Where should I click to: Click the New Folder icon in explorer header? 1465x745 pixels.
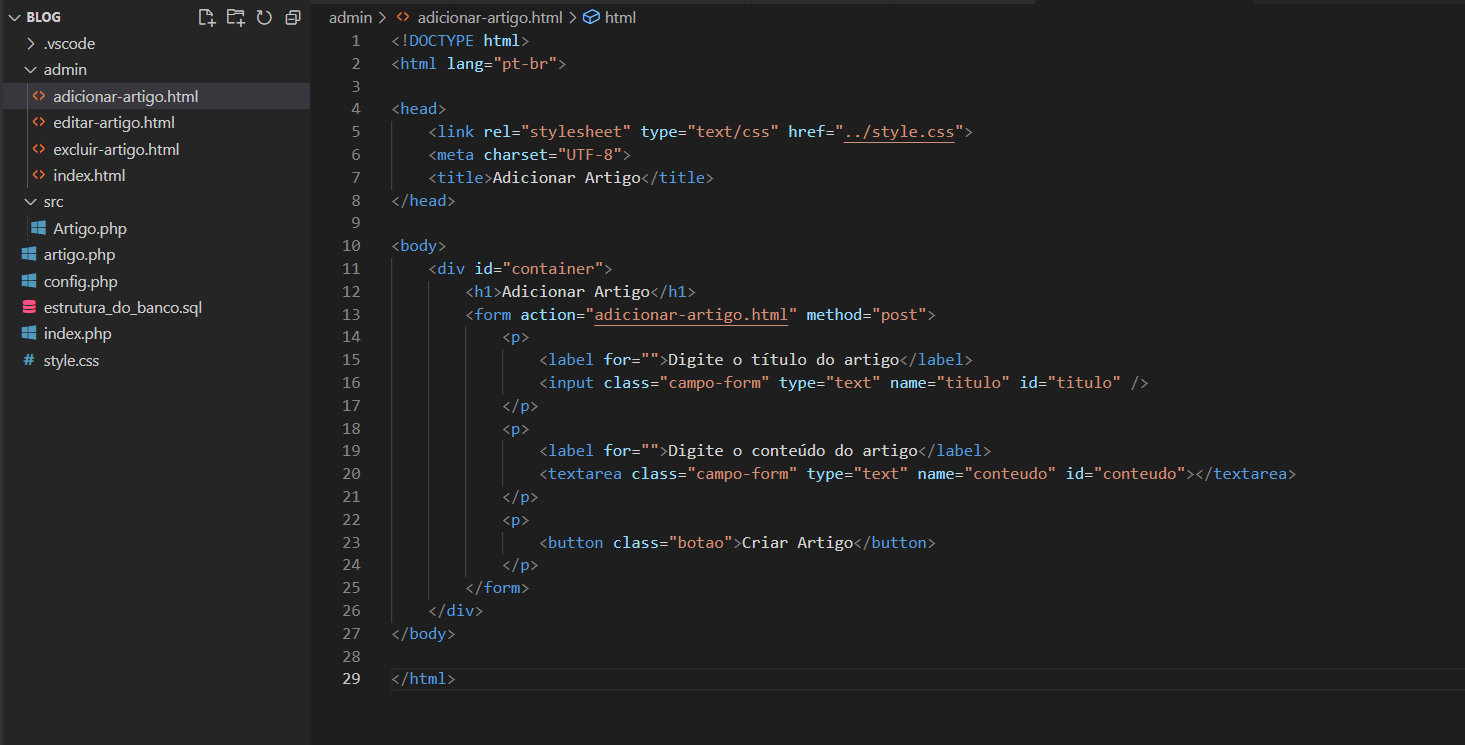(x=235, y=17)
